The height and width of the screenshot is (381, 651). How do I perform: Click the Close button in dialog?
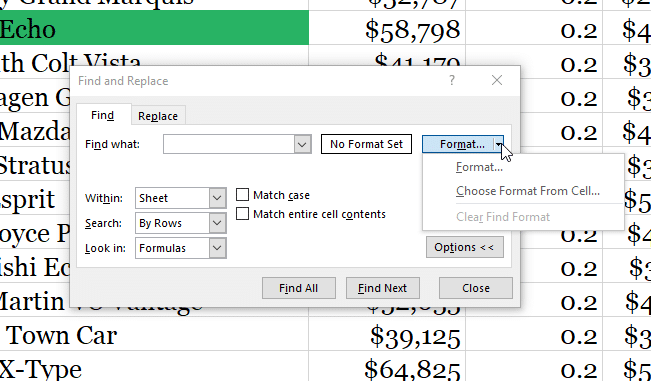476,288
